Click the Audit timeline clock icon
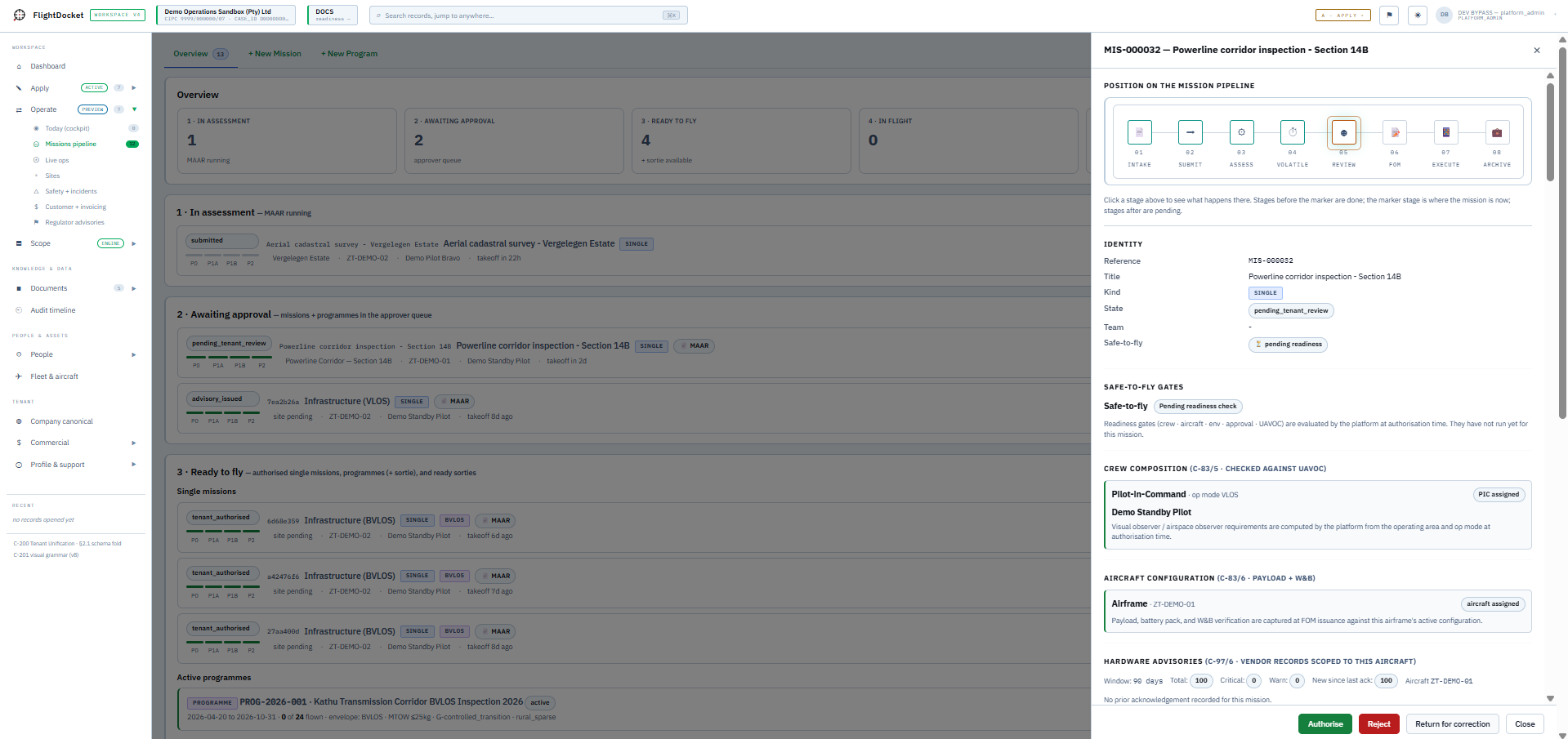This screenshot has width=1568, height=739. [19, 310]
